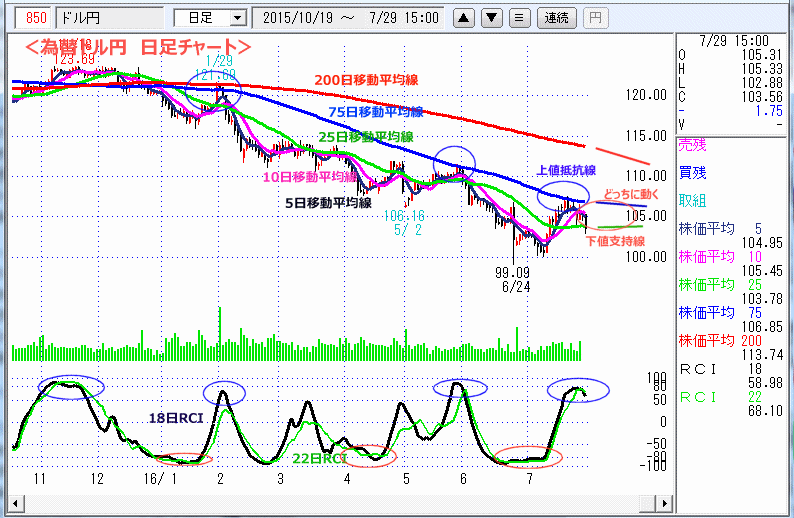Image resolution: width=794 pixels, height=518 pixels.
Task: Click the up triangle button in toolbar
Action: tap(465, 18)
